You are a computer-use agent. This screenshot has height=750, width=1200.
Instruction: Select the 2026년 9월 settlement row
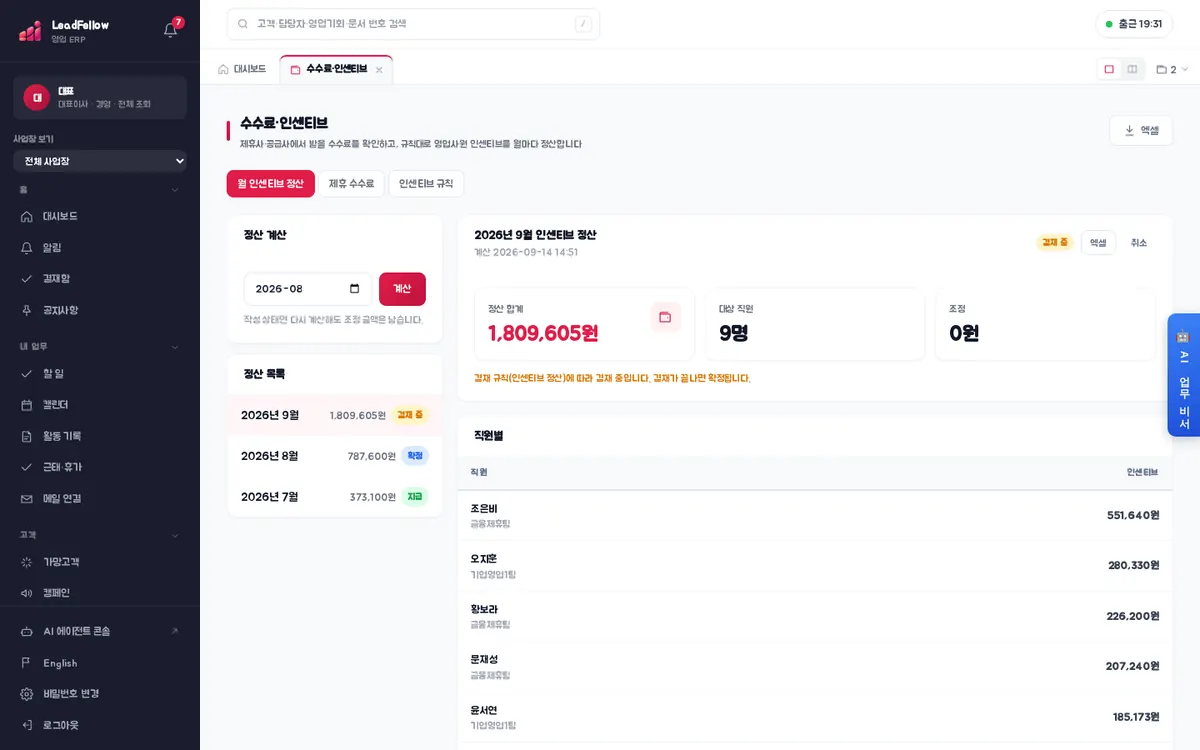pyautogui.click(x=335, y=414)
